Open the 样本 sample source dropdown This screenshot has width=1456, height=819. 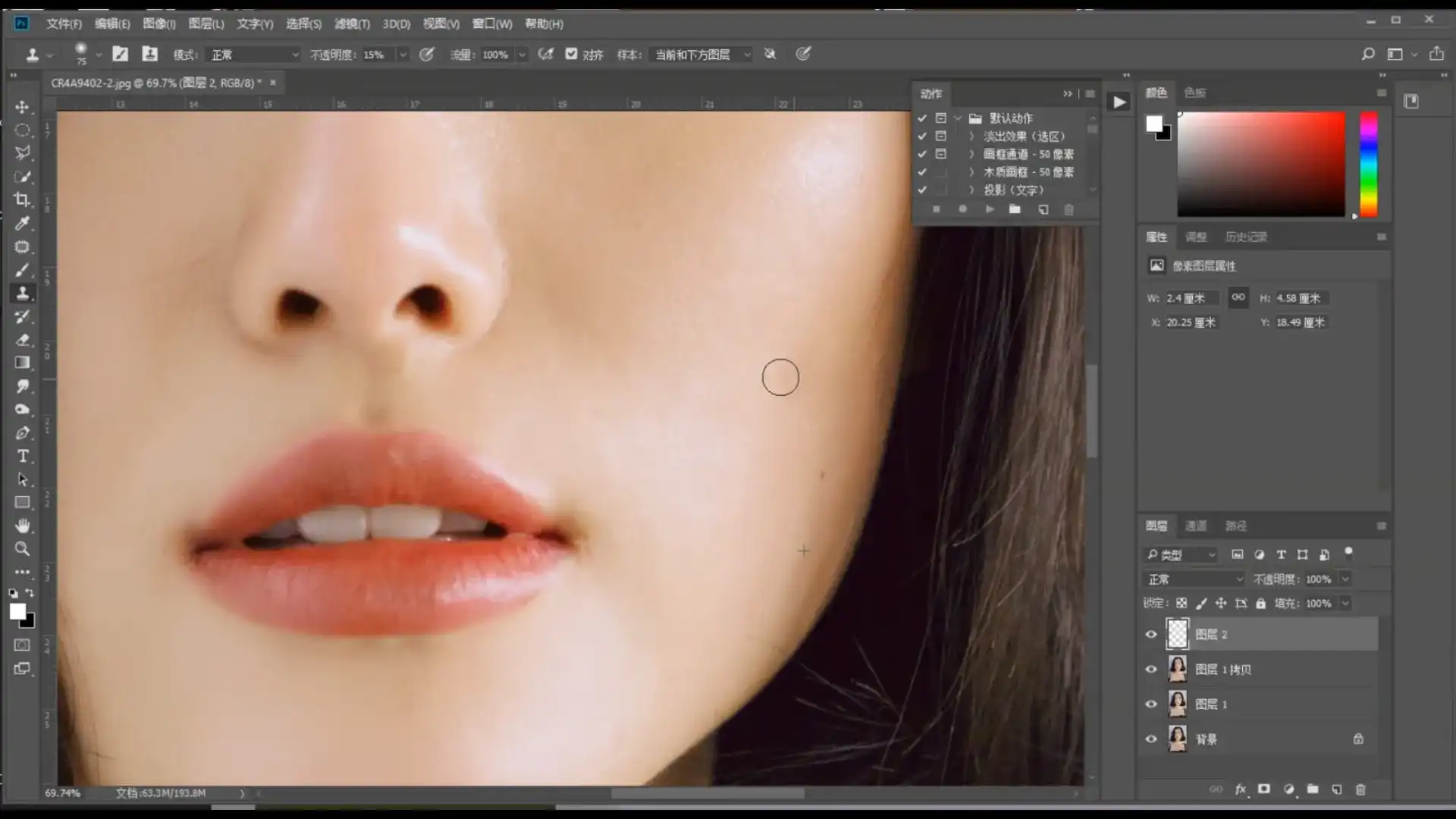pyautogui.click(x=702, y=55)
